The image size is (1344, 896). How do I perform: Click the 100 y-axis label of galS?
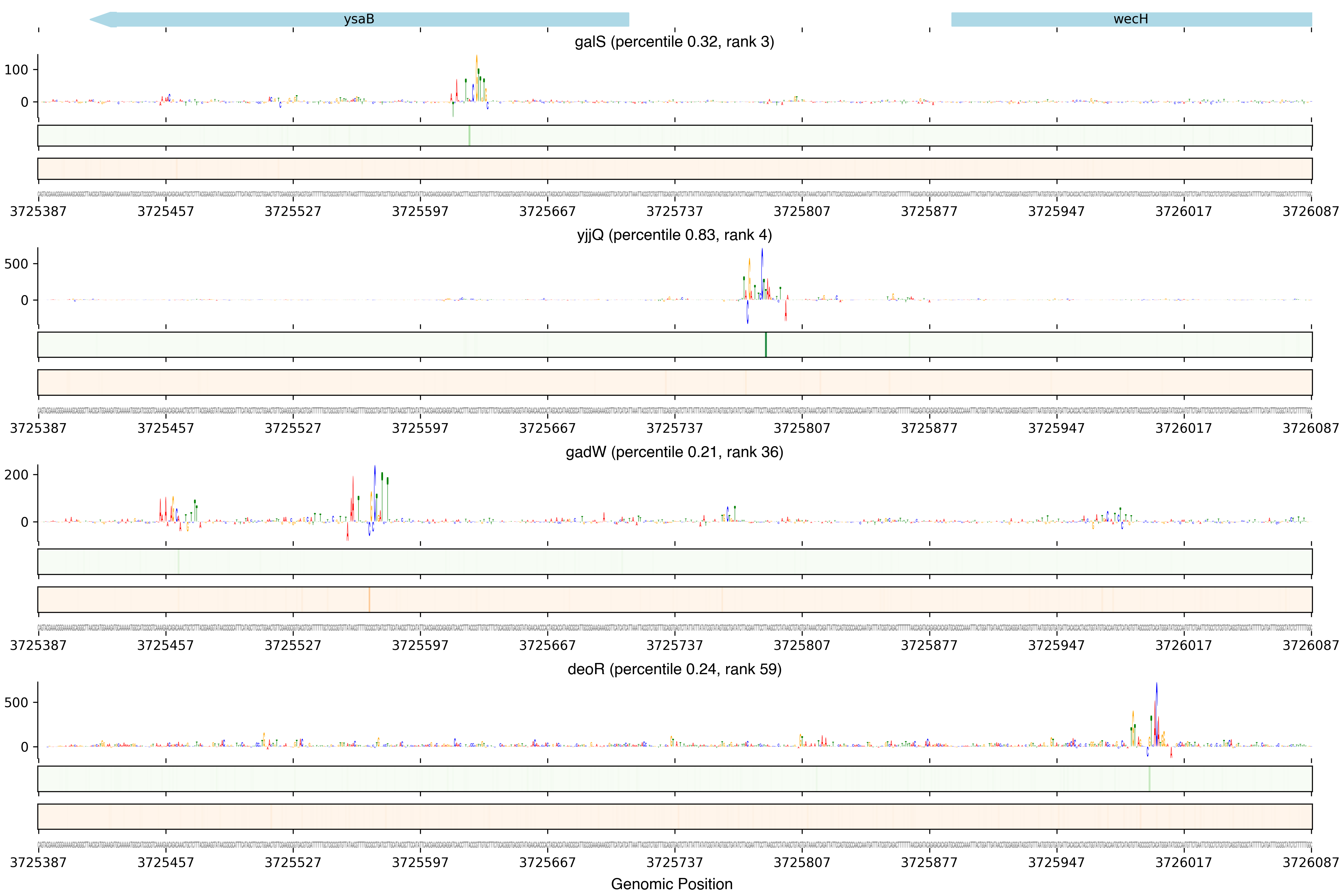[x=16, y=70]
